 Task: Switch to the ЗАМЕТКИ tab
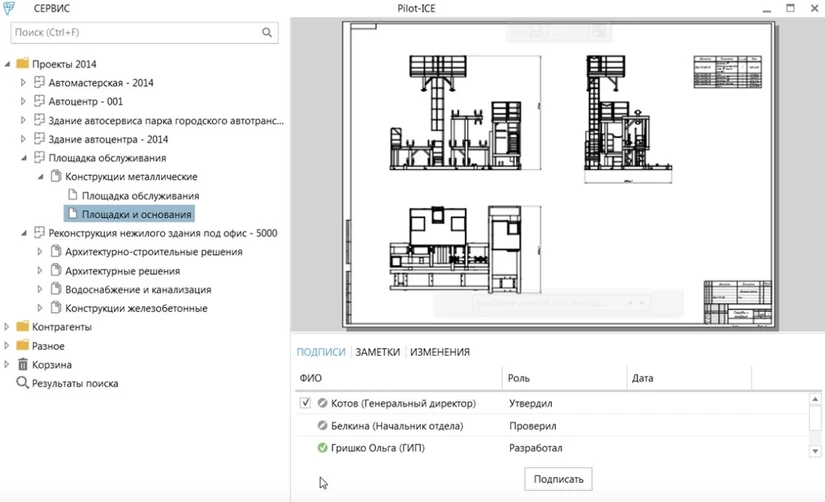coord(377,352)
